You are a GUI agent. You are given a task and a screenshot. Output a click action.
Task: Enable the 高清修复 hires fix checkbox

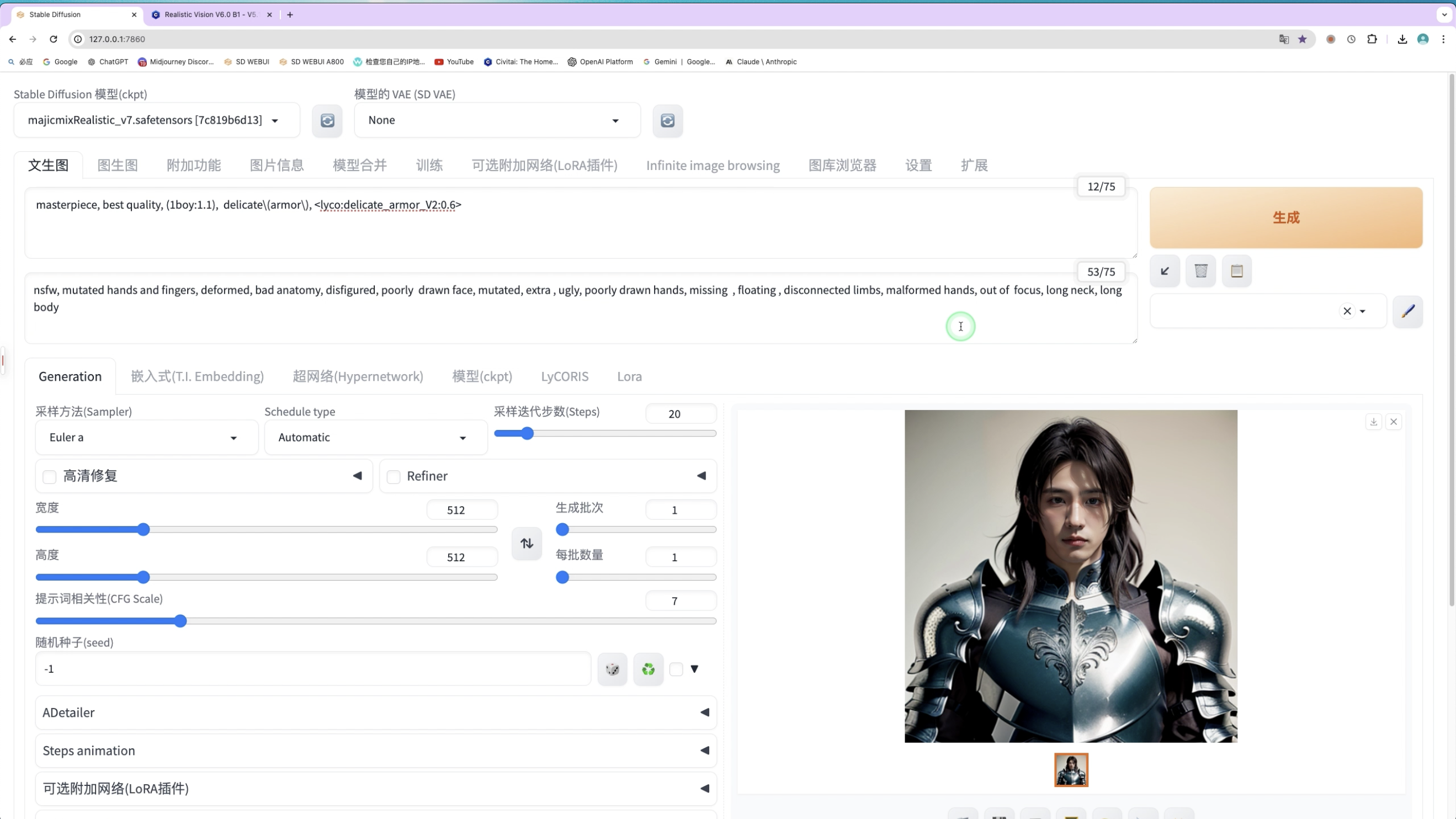click(50, 477)
